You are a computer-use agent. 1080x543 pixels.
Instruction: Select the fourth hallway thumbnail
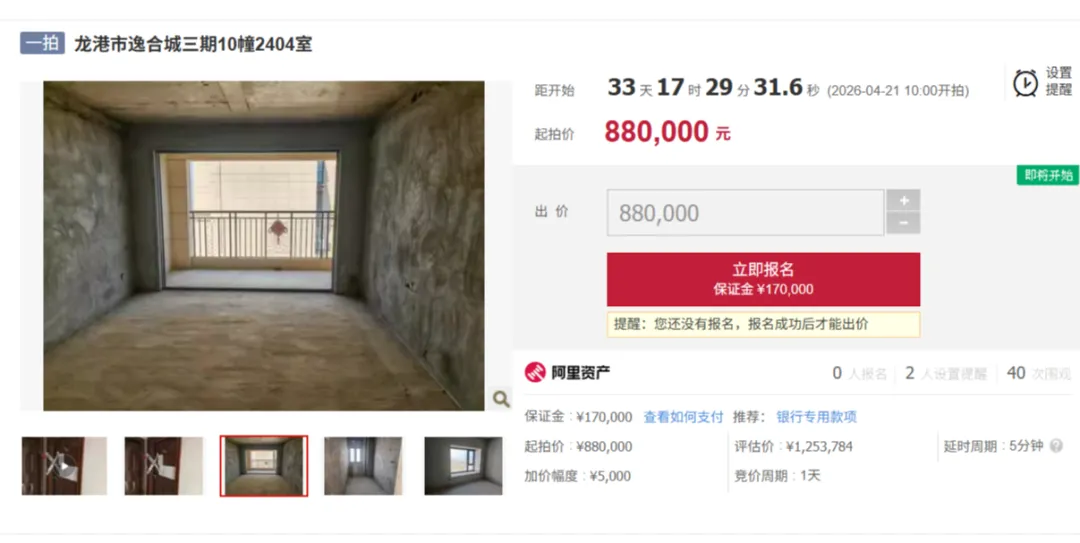pyautogui.click(x=363, y=466)
